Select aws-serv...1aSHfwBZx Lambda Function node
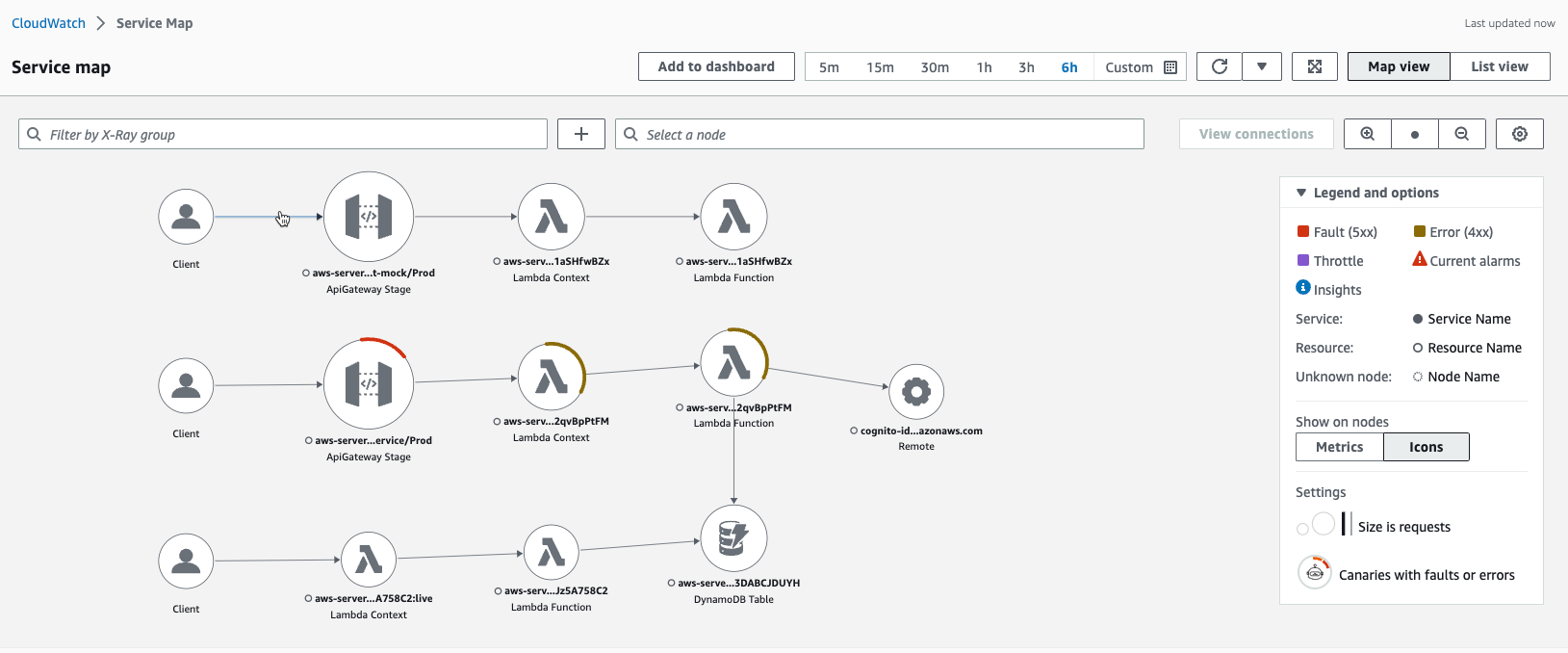 tap(734, 217)
